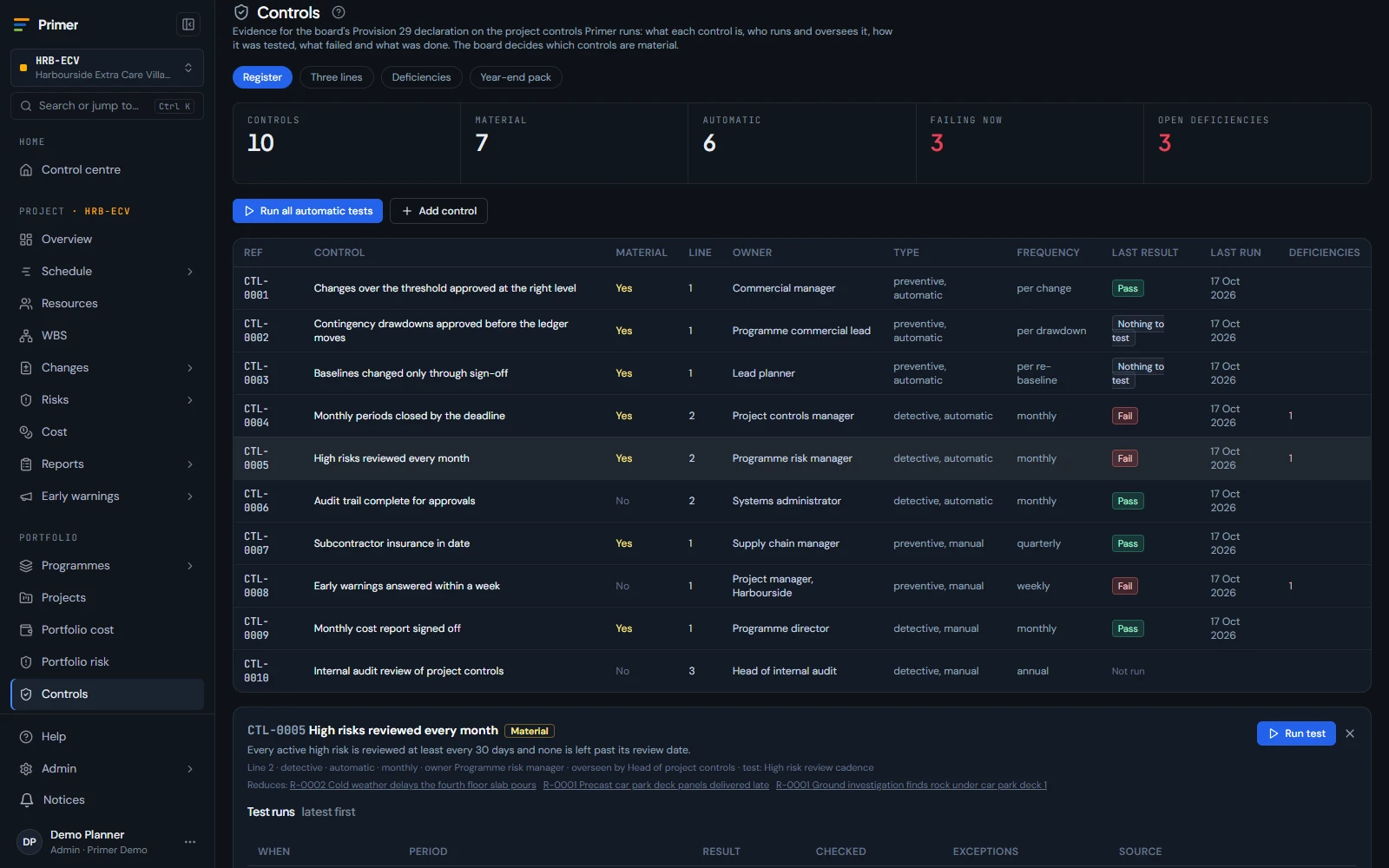The image size is (1389, 868).
Task: Open Resources in sidebar
Action: 107,304
